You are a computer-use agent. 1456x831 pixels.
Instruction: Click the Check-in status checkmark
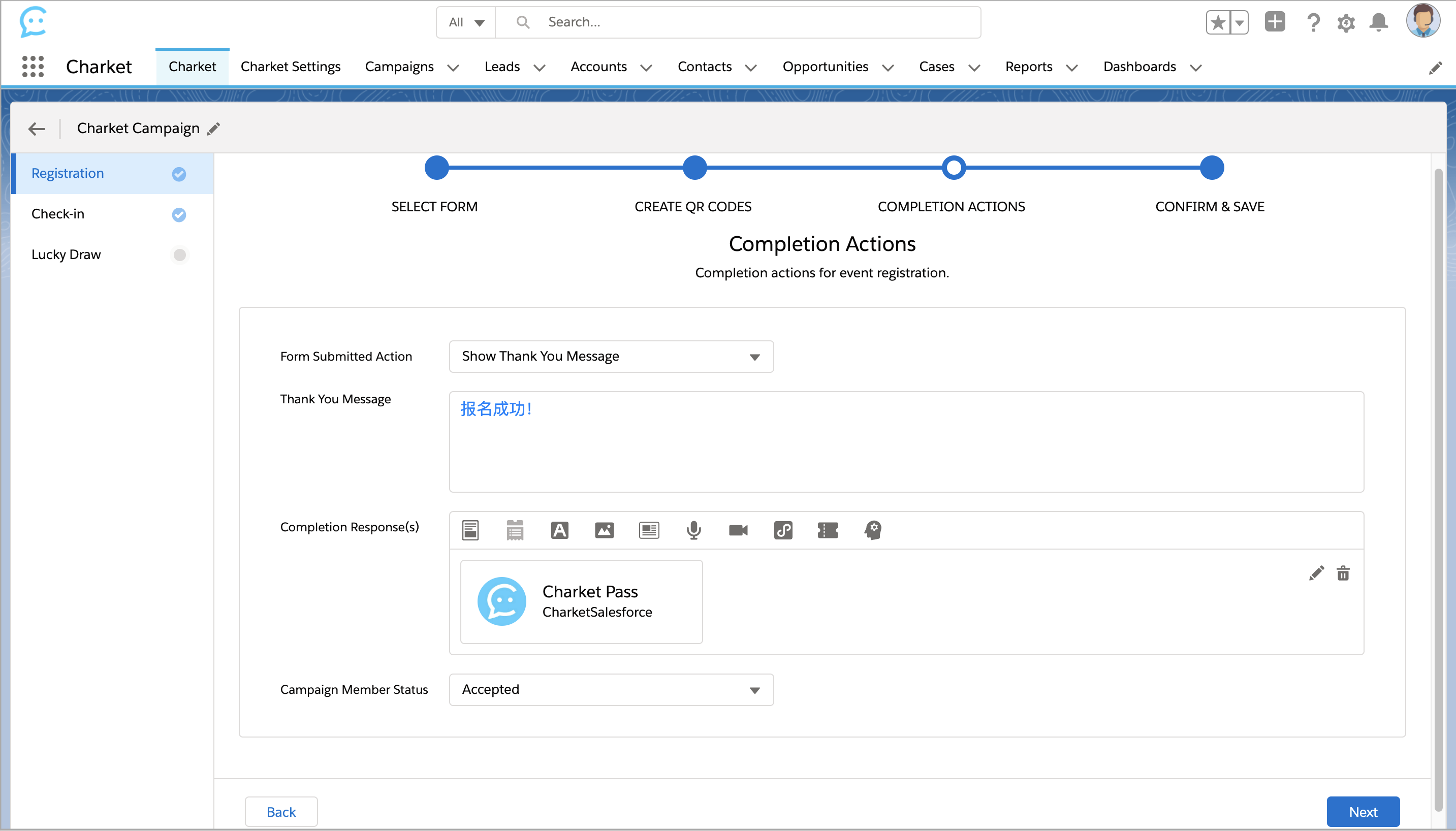tap(179, 214)
